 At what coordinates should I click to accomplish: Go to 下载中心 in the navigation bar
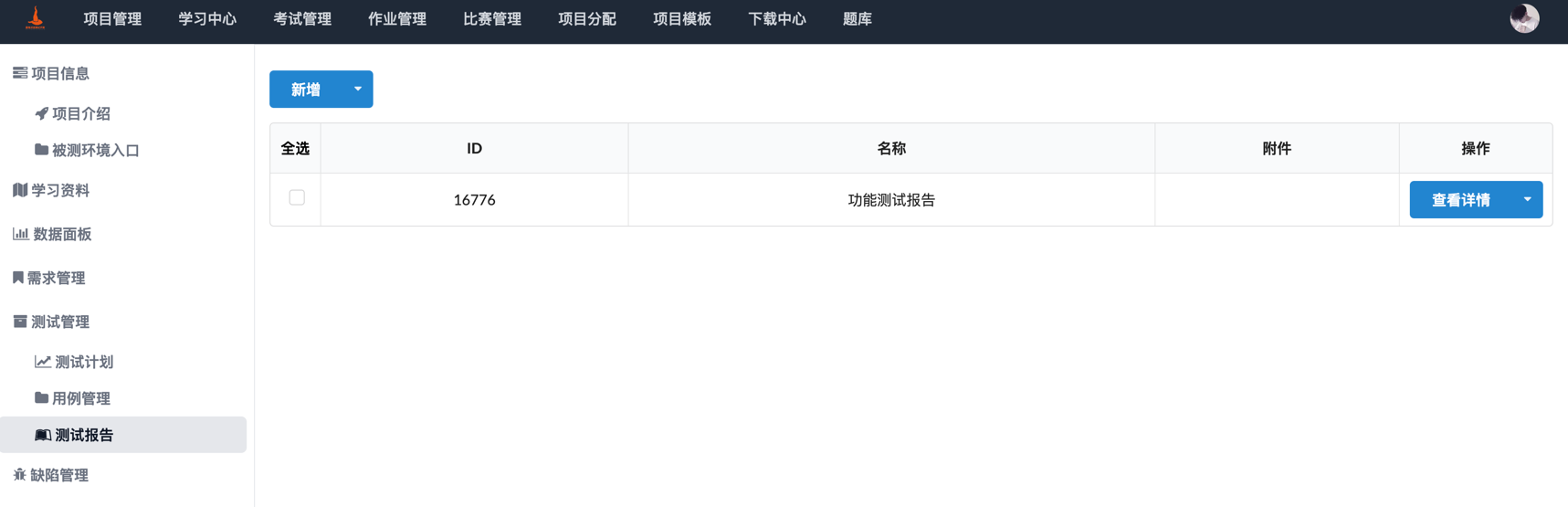(x=776, y=19)
